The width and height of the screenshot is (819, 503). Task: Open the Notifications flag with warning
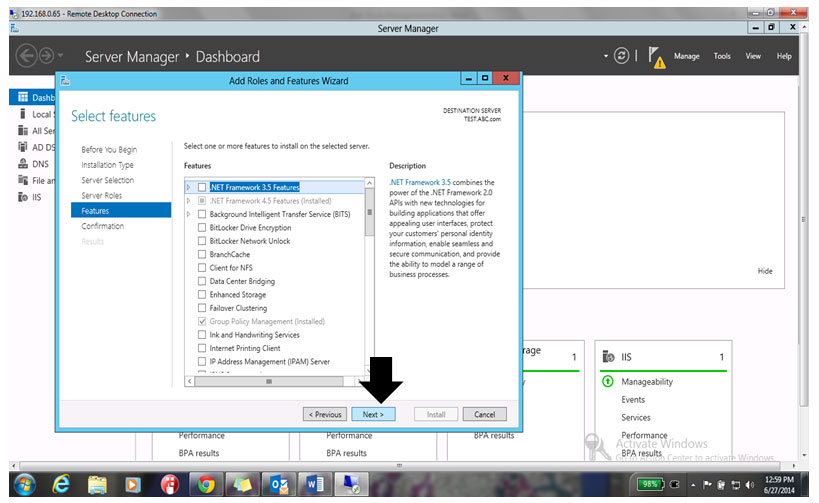coord(656,57)
